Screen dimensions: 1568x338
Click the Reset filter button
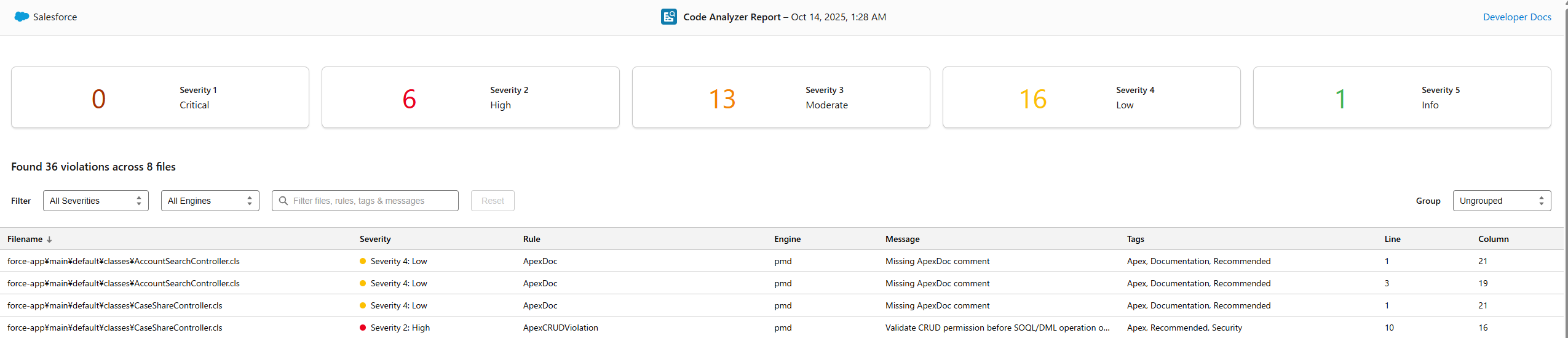click(493, 201)
